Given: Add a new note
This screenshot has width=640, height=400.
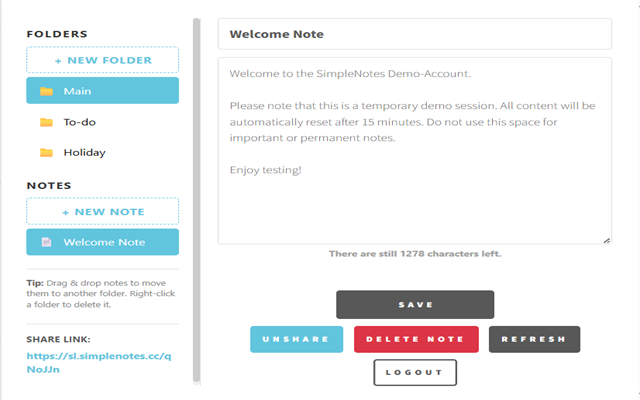Looking at the screenshot, I should pyautogui.click(x=102, y=211).
